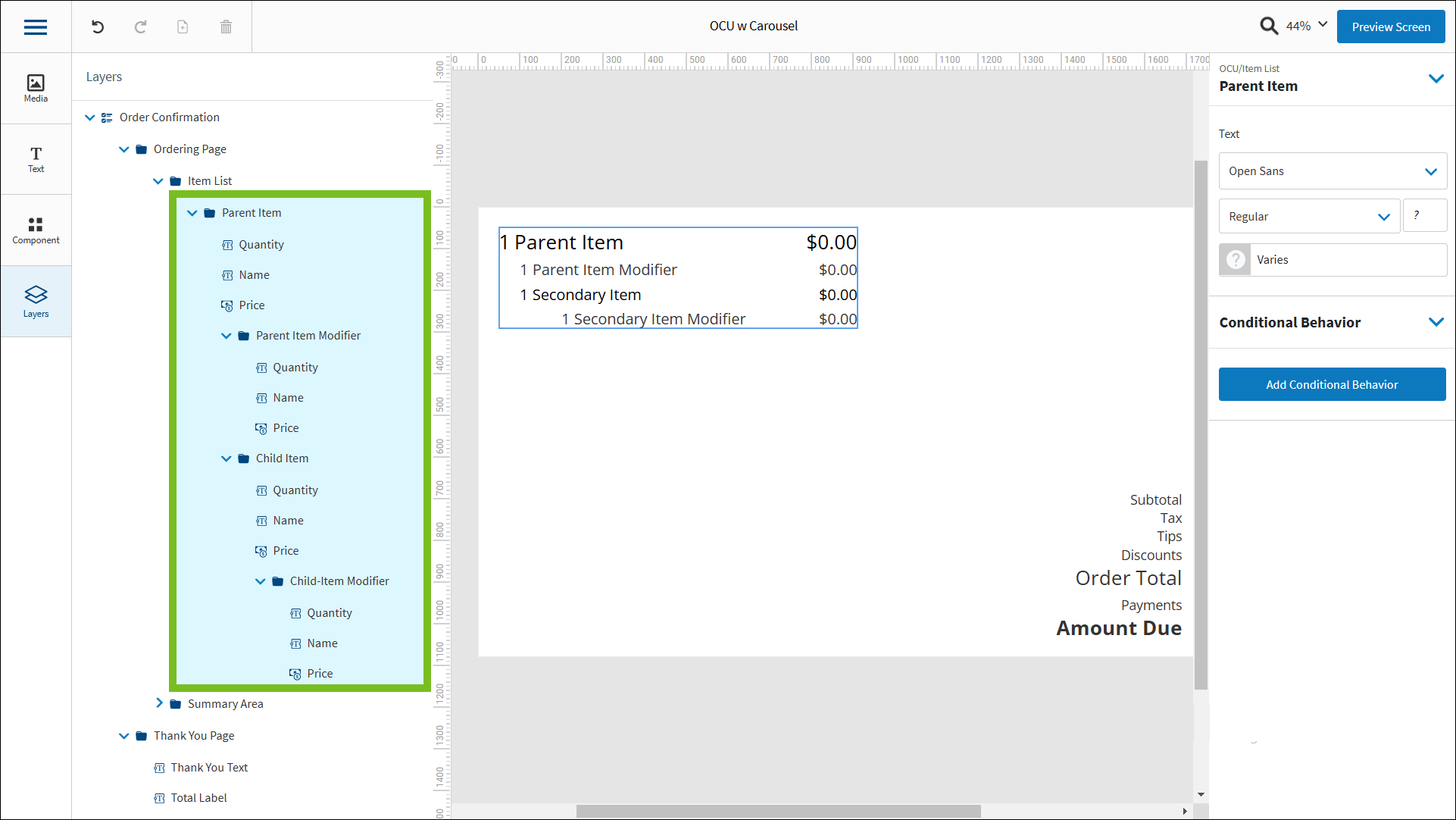The width and height of the screenshot is (1456, 820).
Task: Click Add Conditional Behavior button
Action: coord(1331,385)
